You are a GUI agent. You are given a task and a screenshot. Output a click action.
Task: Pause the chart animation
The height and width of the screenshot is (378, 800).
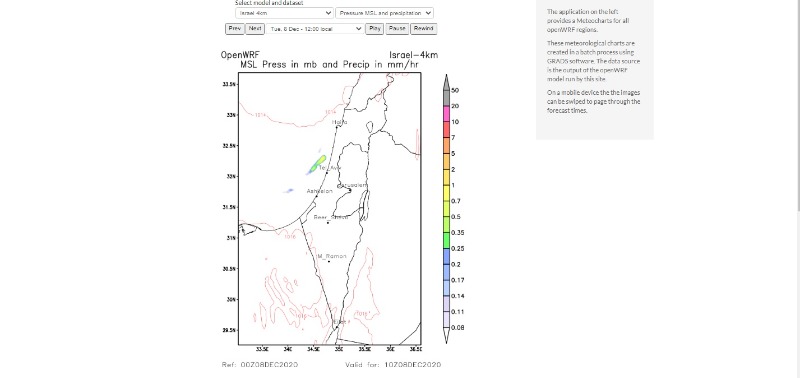coord(397,29)
